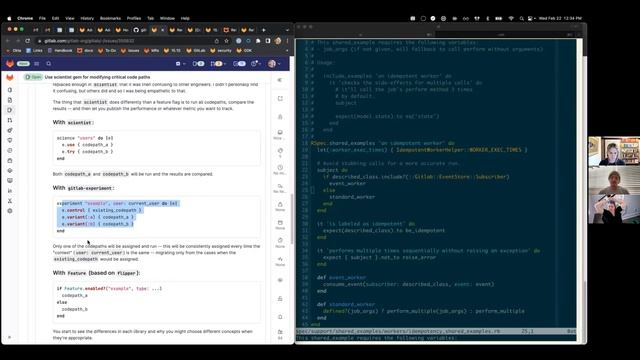Viewport: 640px width, 360px height.
Task: Open the CI/CD rocket icon in sidebar
Action: coord(10,130)
